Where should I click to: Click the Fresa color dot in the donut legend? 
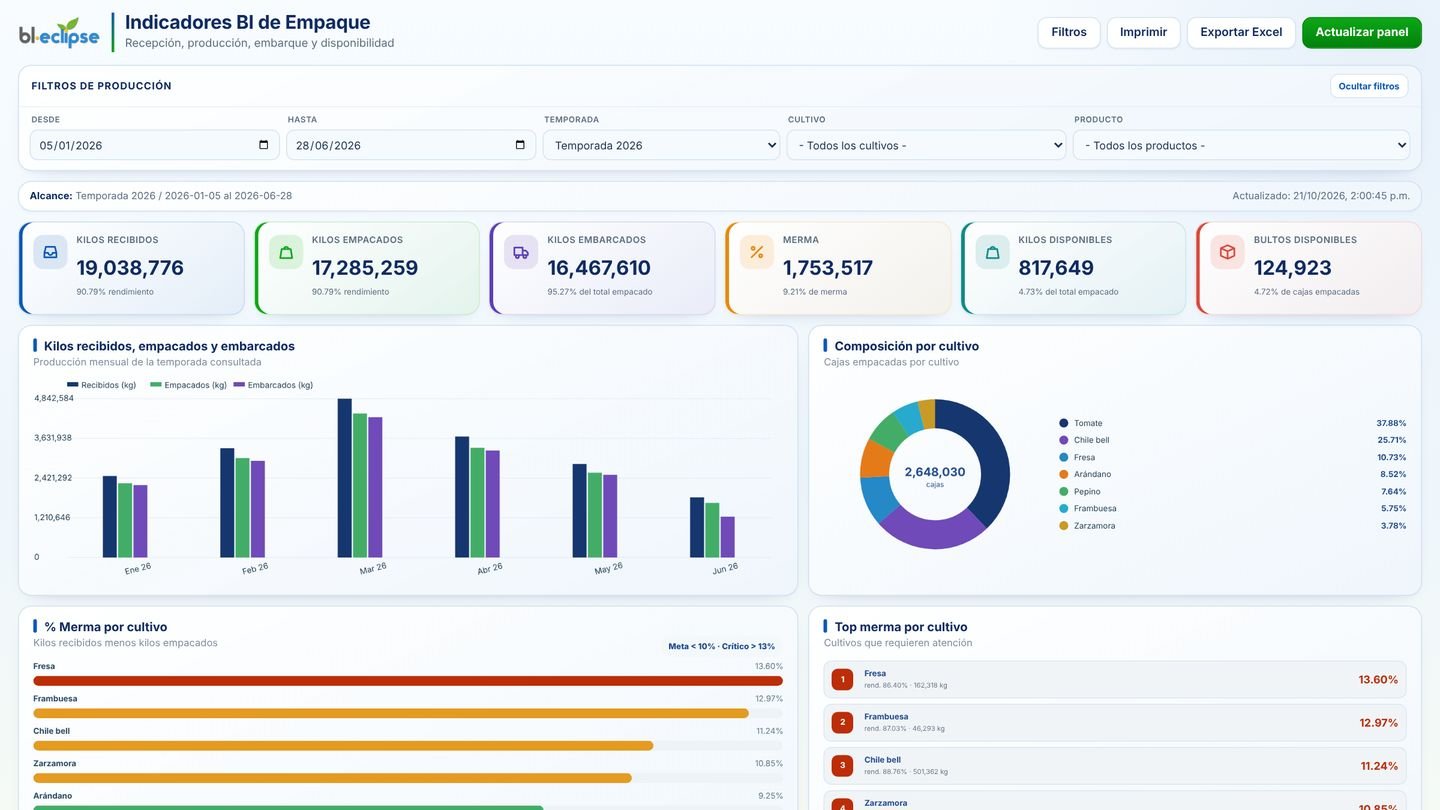[x=1064, y=457]
